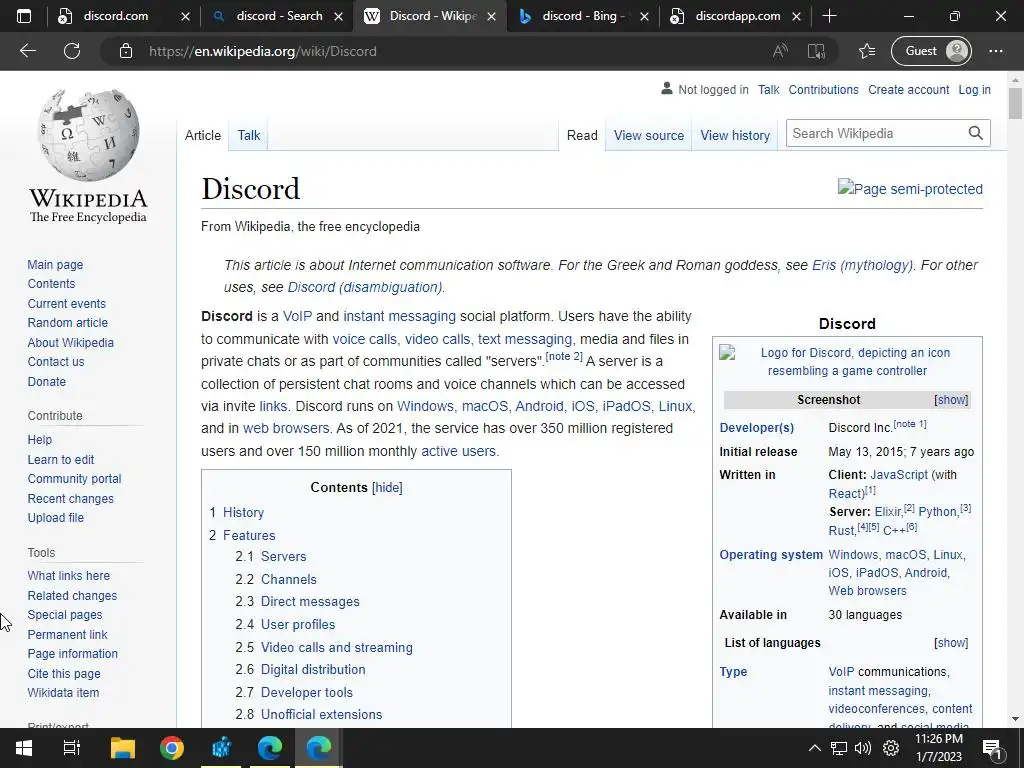Click the Wikipedia globe logo
Viewport: 1024px width, 768px height.
click(88, 135)
